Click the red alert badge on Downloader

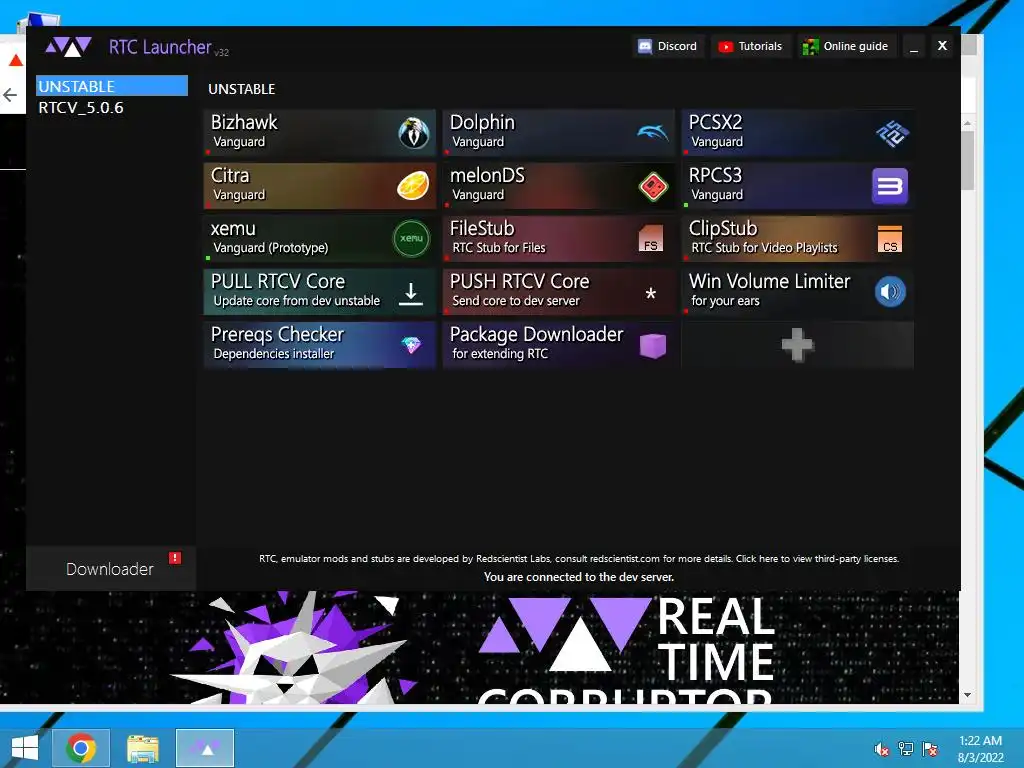(175, 558)
